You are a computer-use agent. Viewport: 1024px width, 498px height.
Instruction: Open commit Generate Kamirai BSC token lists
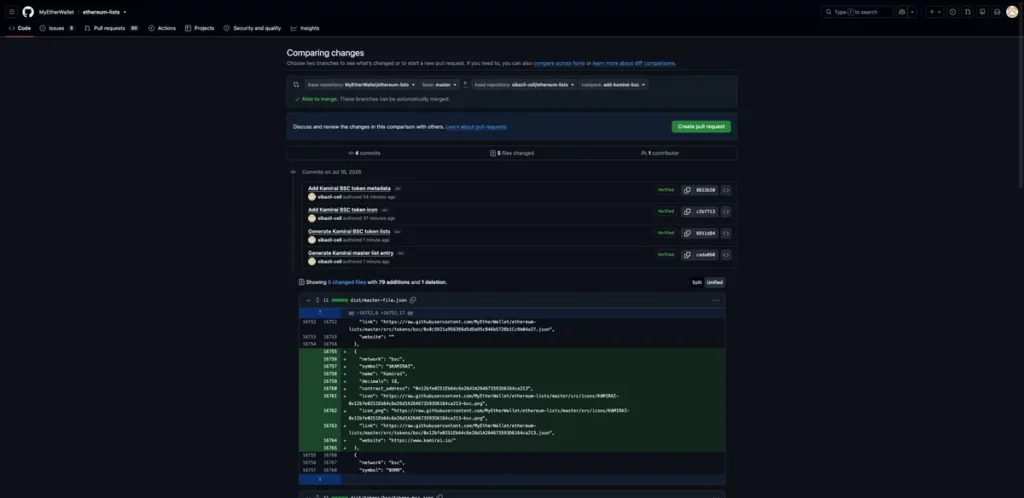coord(349,231)
